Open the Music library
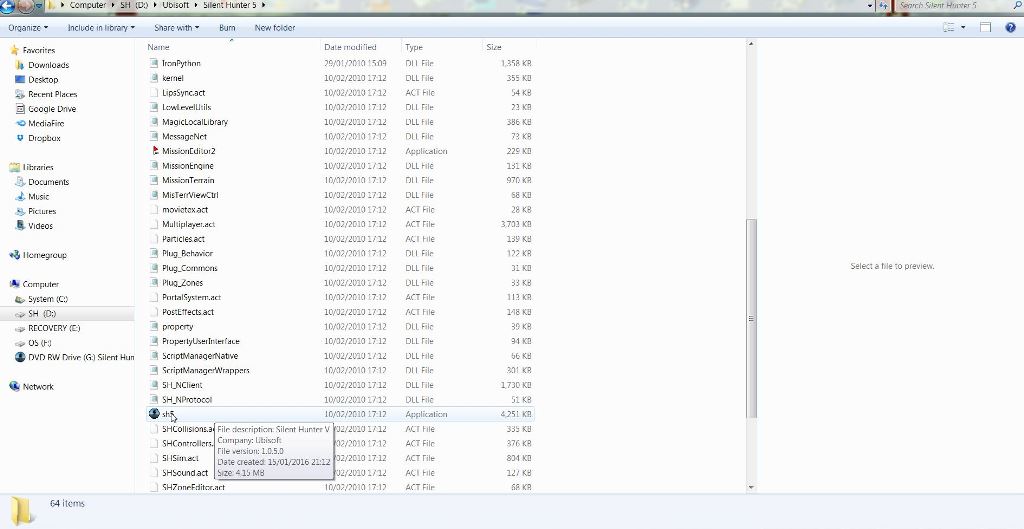The width and height of the screenshot is (1024, 529). (x=39, y=197)
